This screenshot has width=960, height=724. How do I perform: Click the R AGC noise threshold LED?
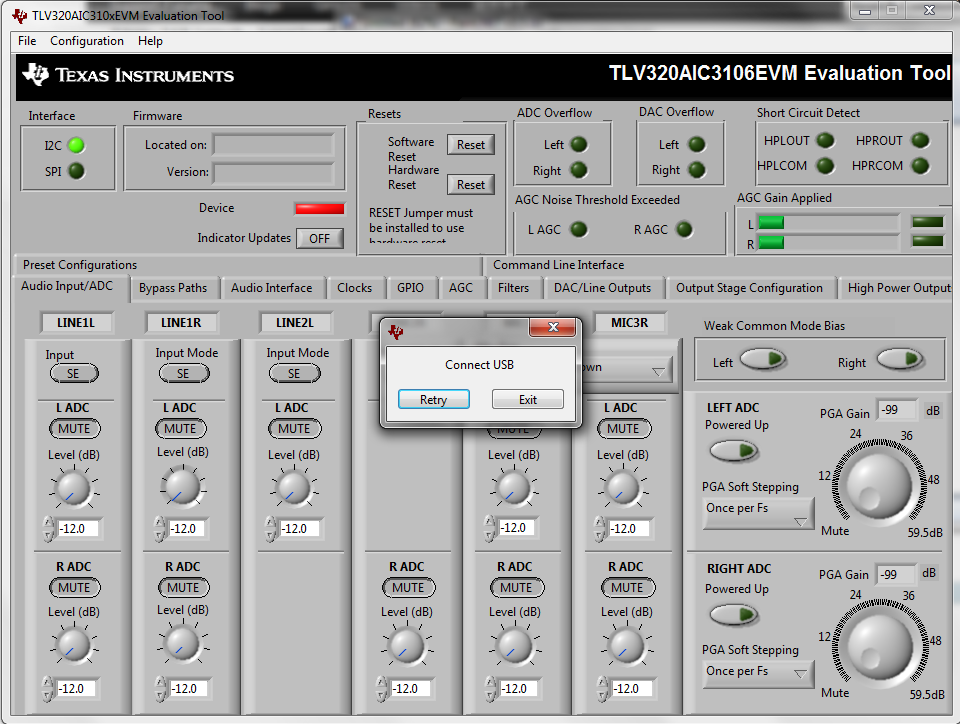click(684, 230)
